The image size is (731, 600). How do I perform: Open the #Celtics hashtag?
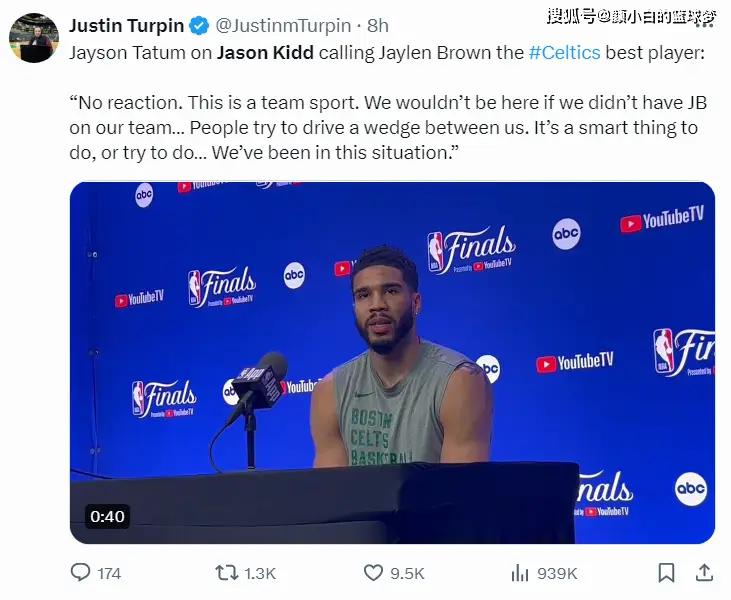tap(565, 53)
